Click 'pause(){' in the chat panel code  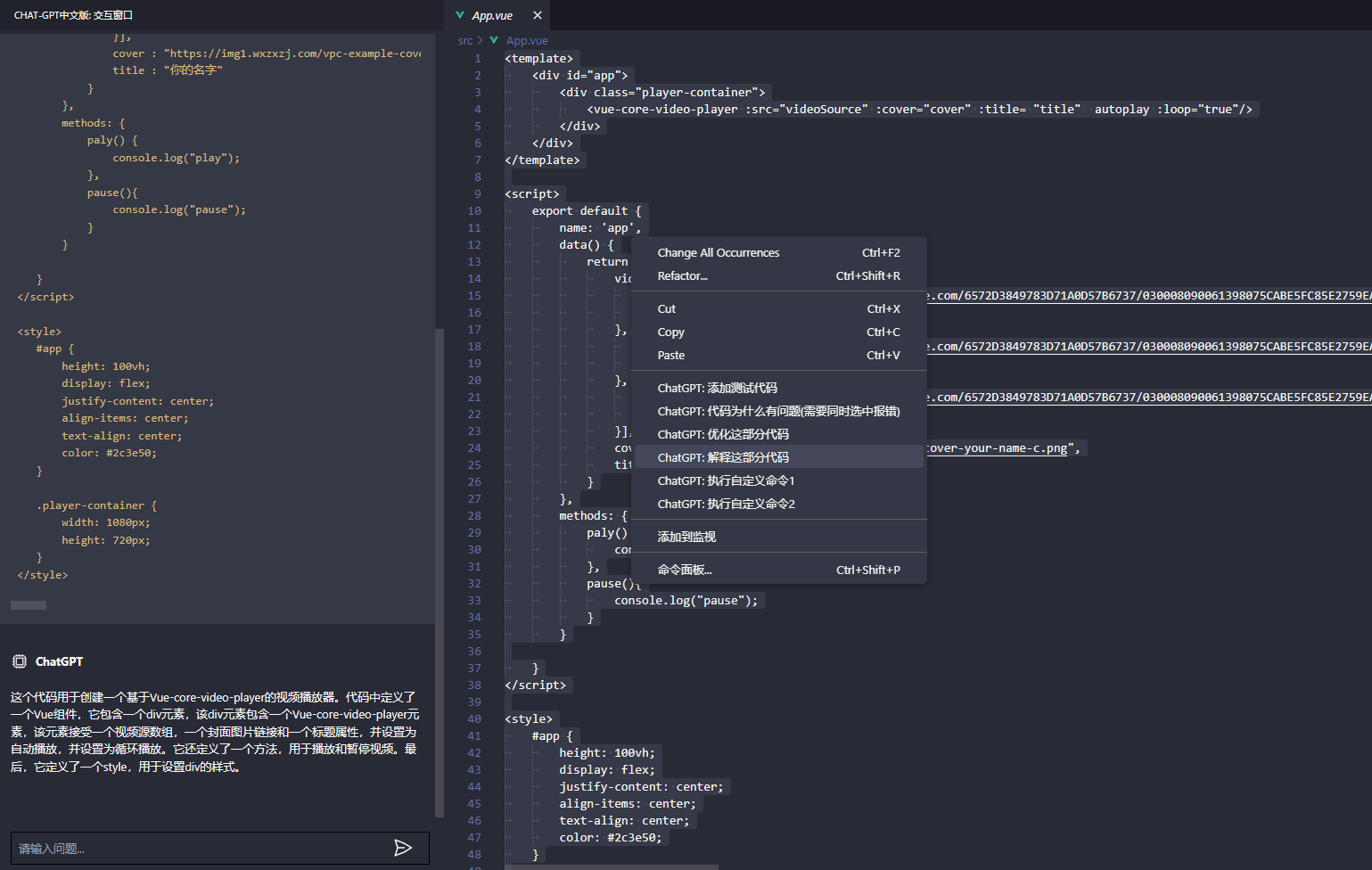(x=112, y=193)
